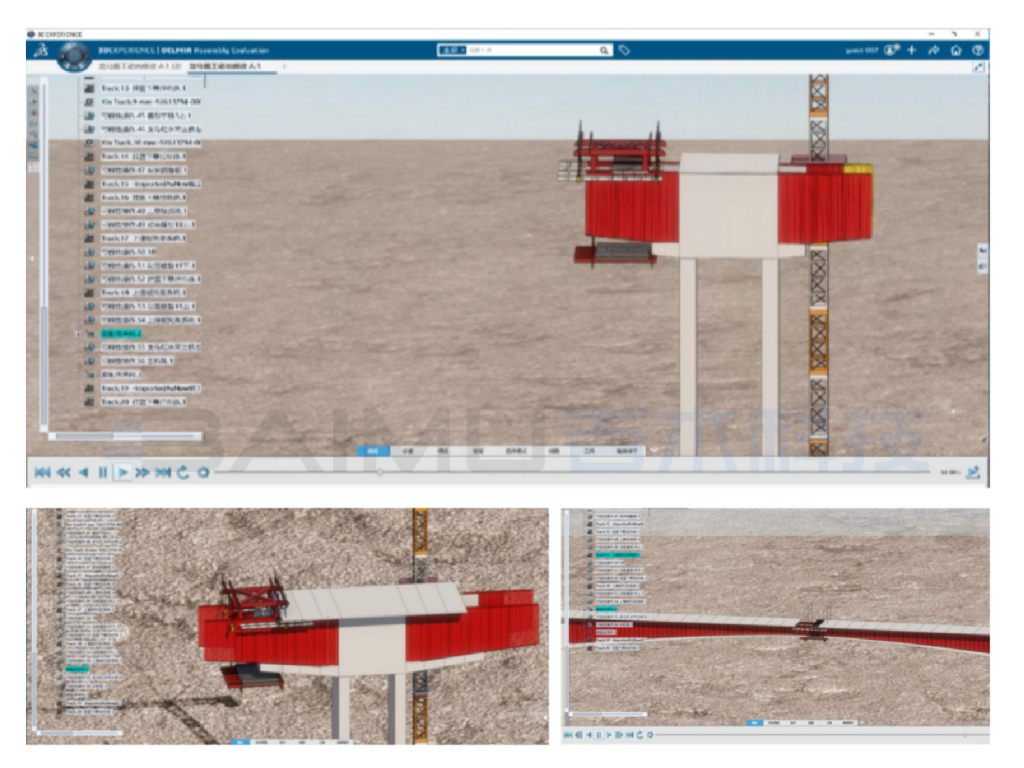This screenshot has height=768, width=1024.
Task: Expand the highlighted teal tree node
Action: pos(78,333)
